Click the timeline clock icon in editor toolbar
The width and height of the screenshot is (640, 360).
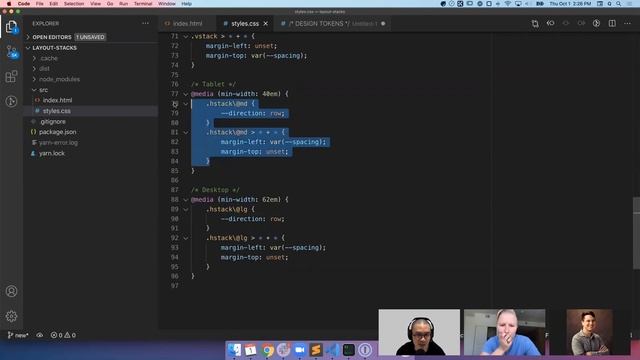pos(596,24)
